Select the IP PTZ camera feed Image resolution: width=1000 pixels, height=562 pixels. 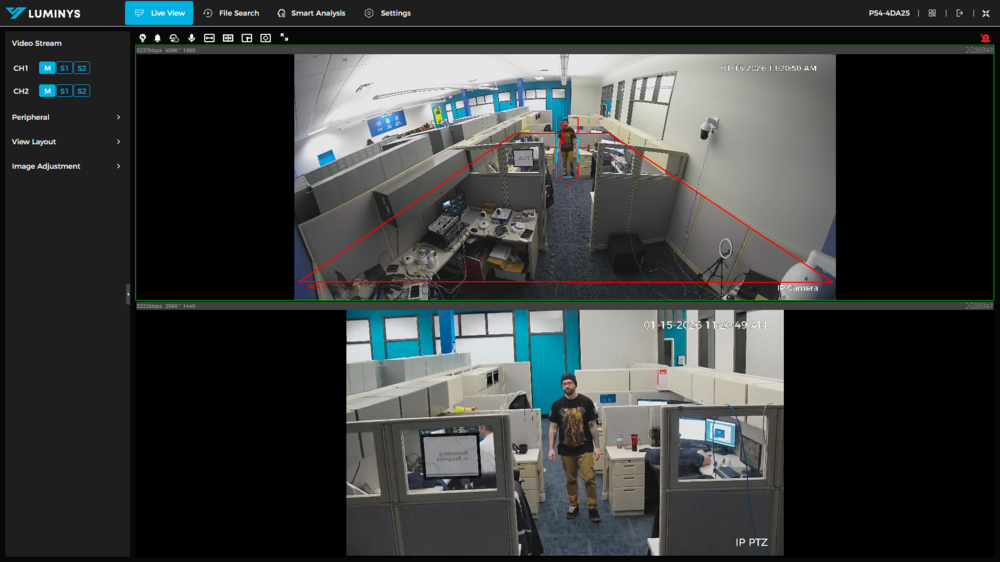pyautogui.click(x=565, y=432)
